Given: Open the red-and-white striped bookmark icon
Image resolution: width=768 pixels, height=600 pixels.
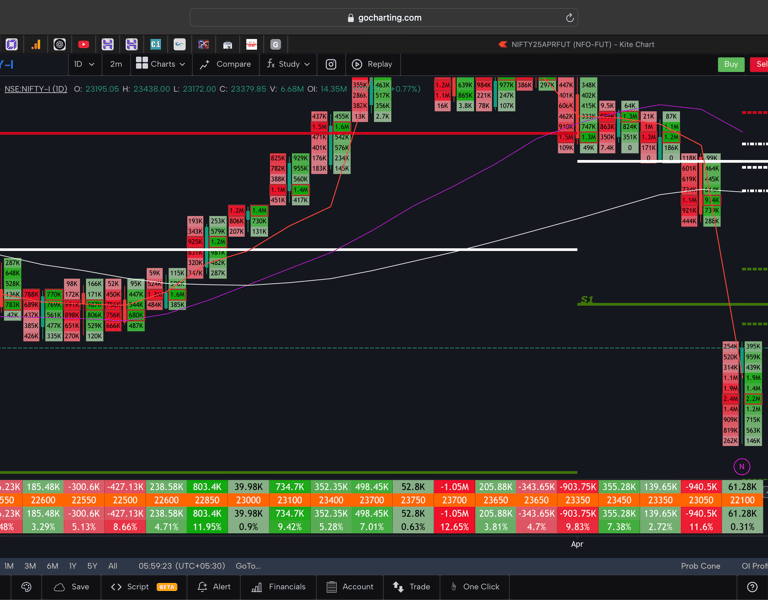Looking at the screenshot, I should click(252, 45).
